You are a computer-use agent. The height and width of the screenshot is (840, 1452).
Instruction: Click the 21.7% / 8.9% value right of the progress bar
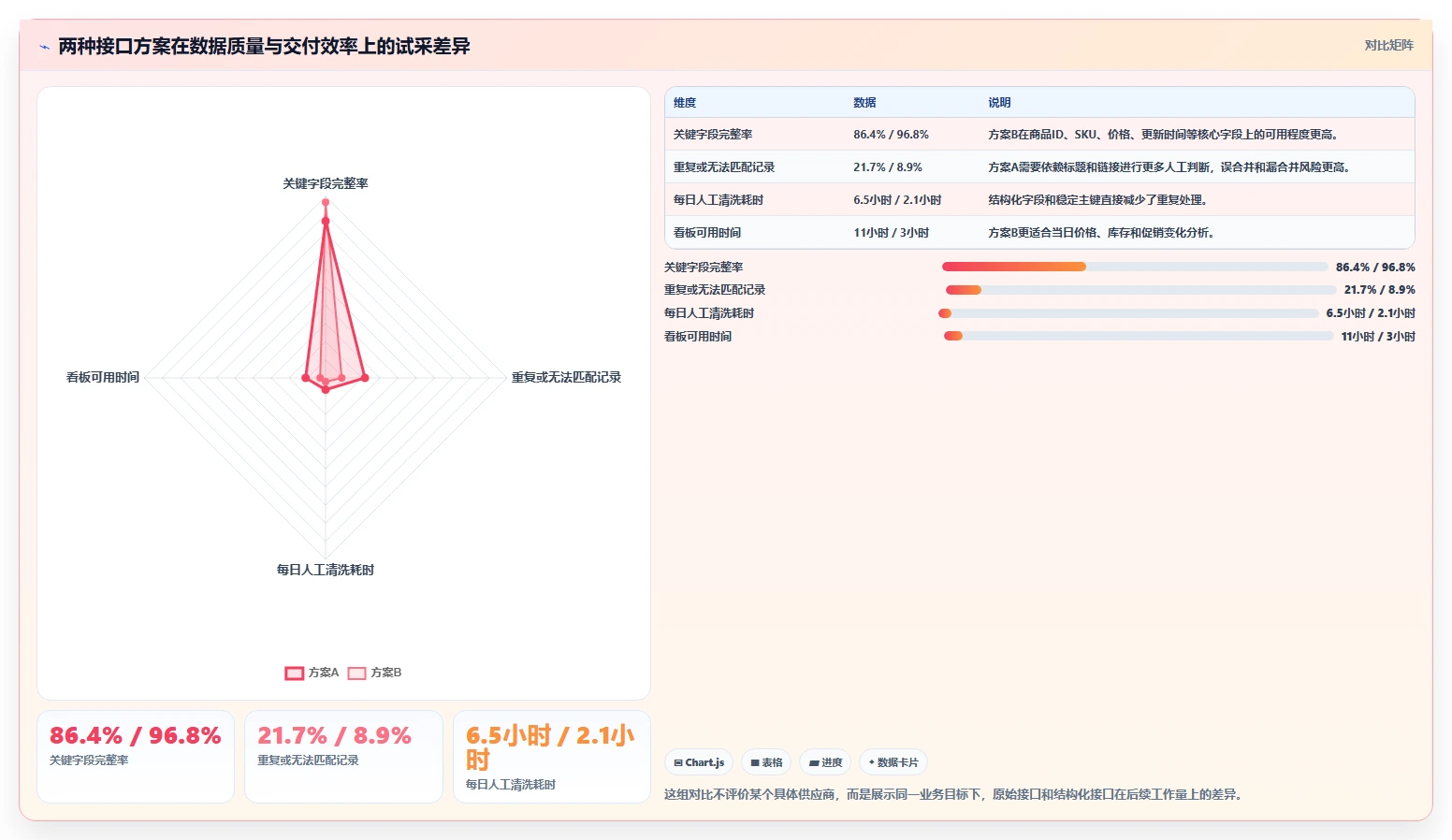(1380, 290)
